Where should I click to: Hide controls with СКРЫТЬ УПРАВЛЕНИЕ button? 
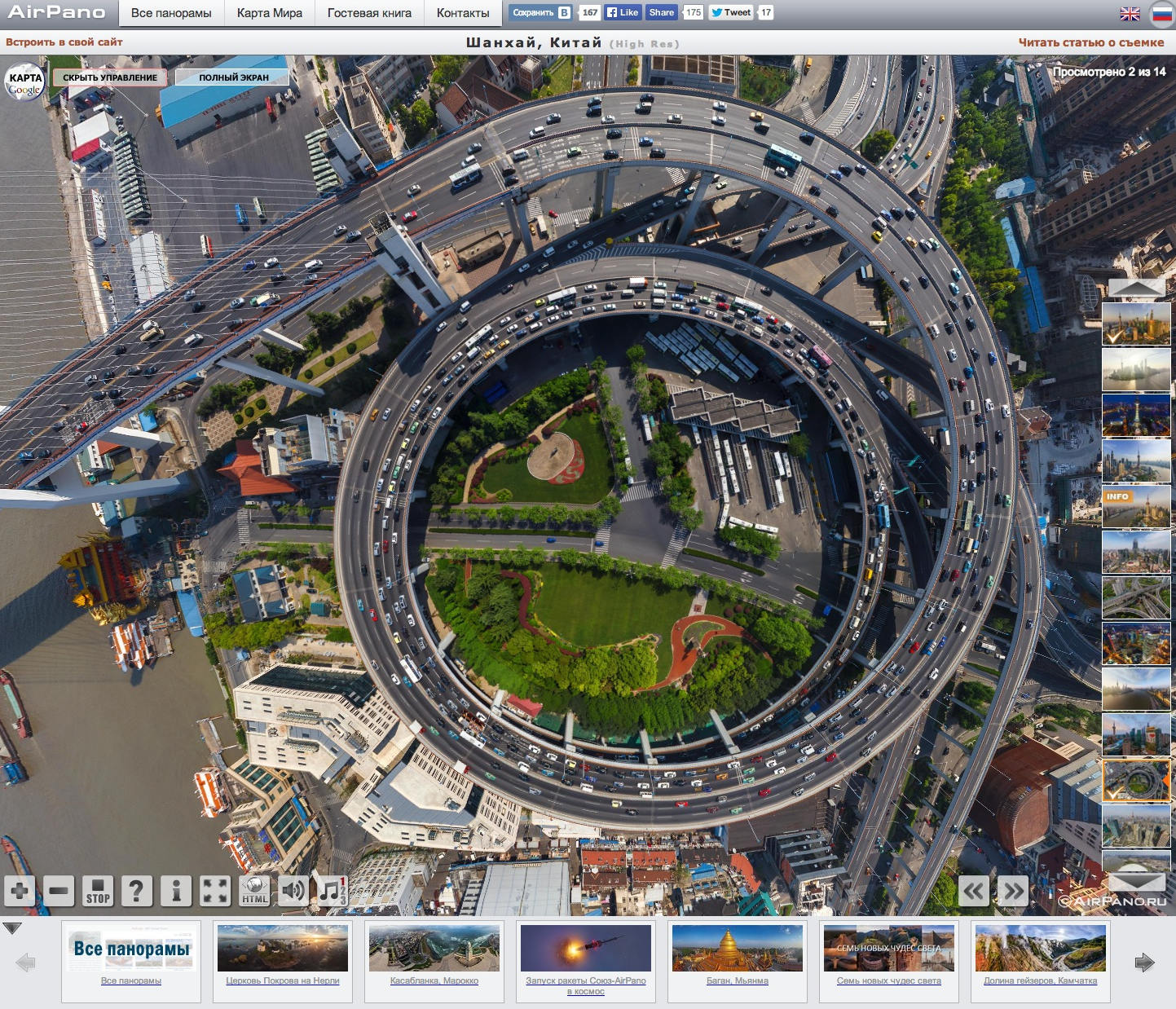point(110,77)
